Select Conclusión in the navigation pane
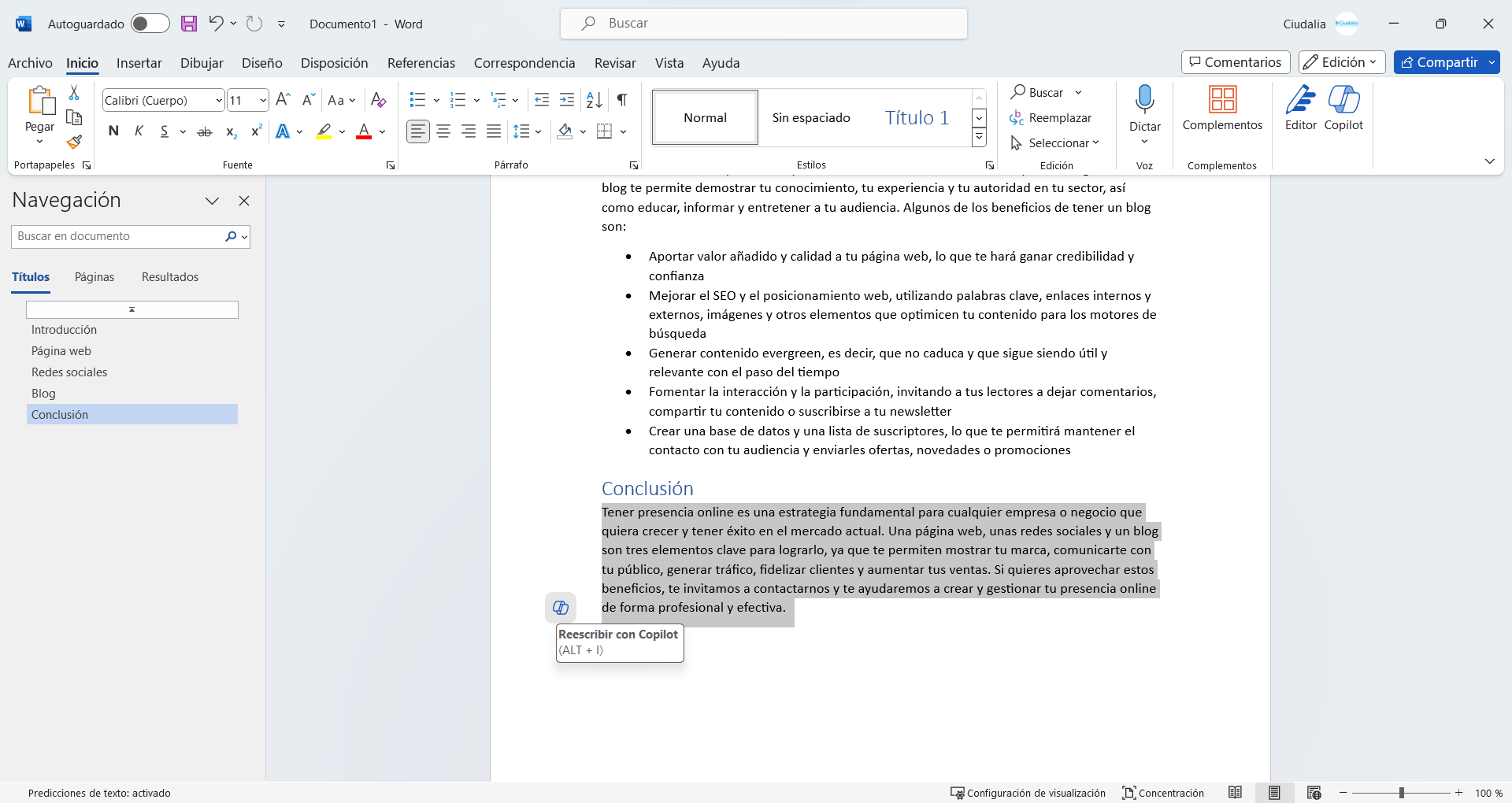This screenshot has width=1512, height=803. [59, 414]
